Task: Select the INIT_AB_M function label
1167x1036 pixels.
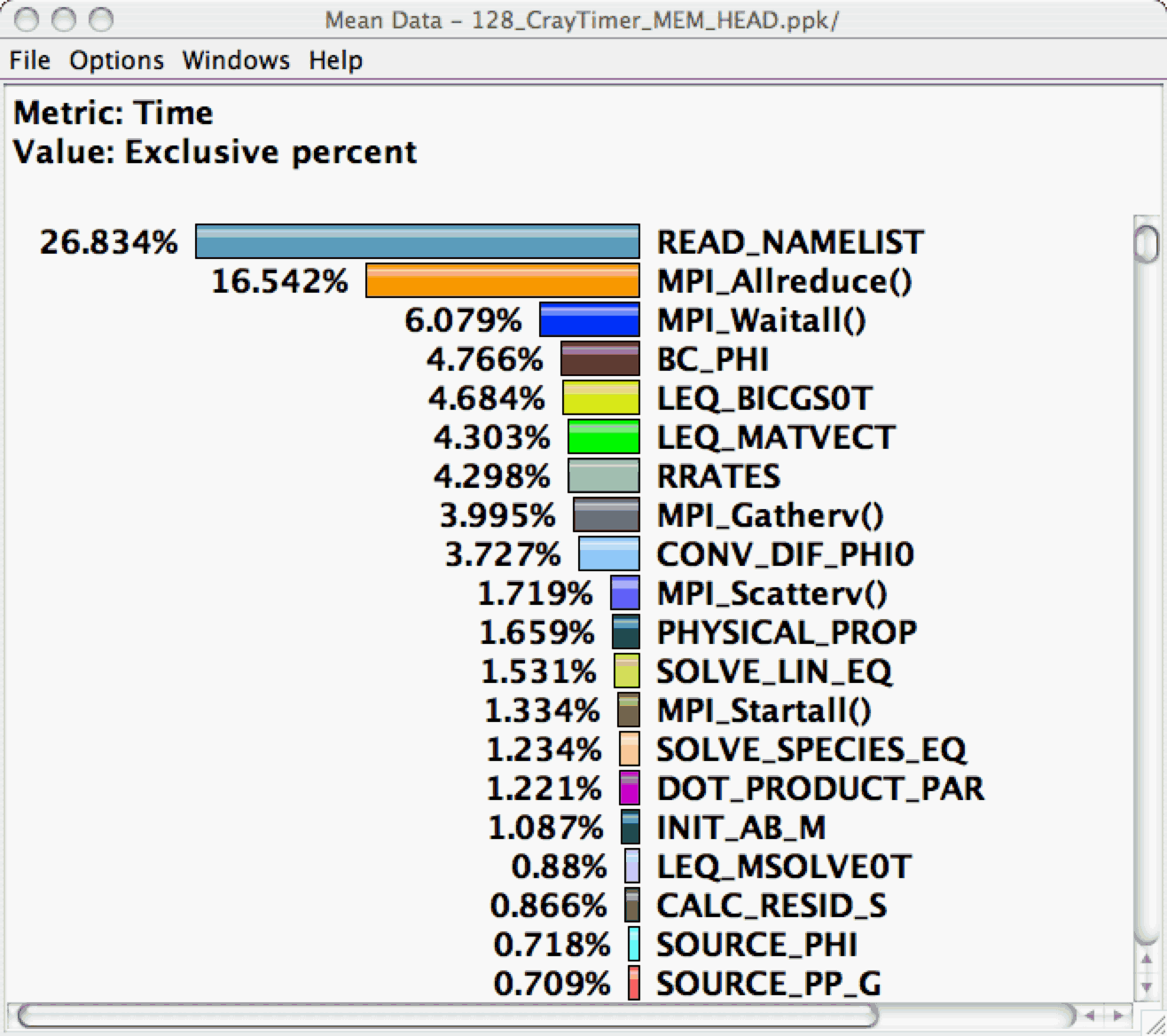Action: 741,828
